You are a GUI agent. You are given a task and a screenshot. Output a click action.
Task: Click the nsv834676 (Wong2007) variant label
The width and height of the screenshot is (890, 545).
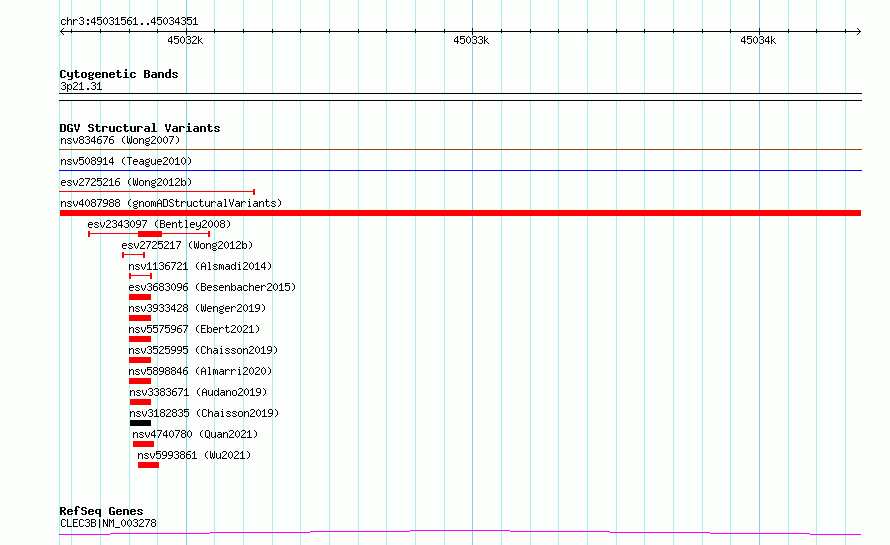pyautogui.click(x=120, y=140)
